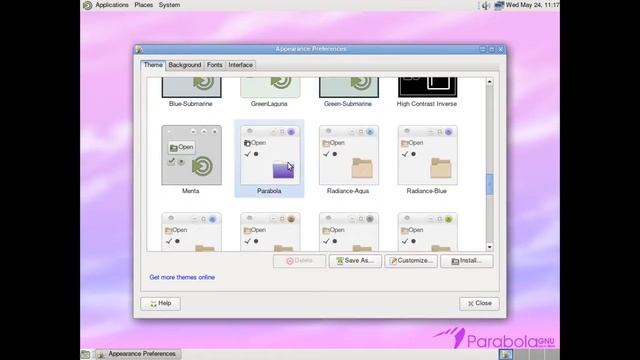Choose the Green-Submarine theme thumbnail

pyautogui.click(x=349, y=87)
